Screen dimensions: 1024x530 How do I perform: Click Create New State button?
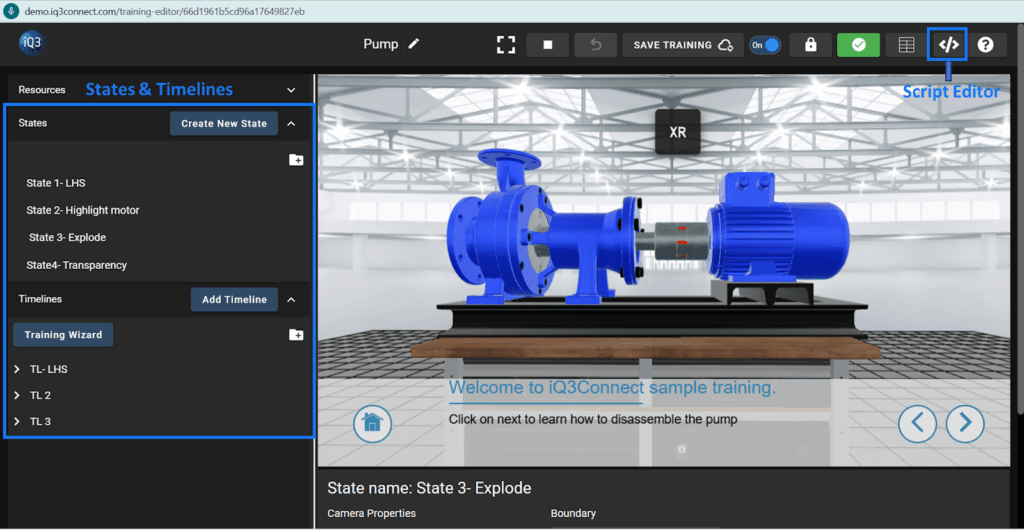[224, 124]
